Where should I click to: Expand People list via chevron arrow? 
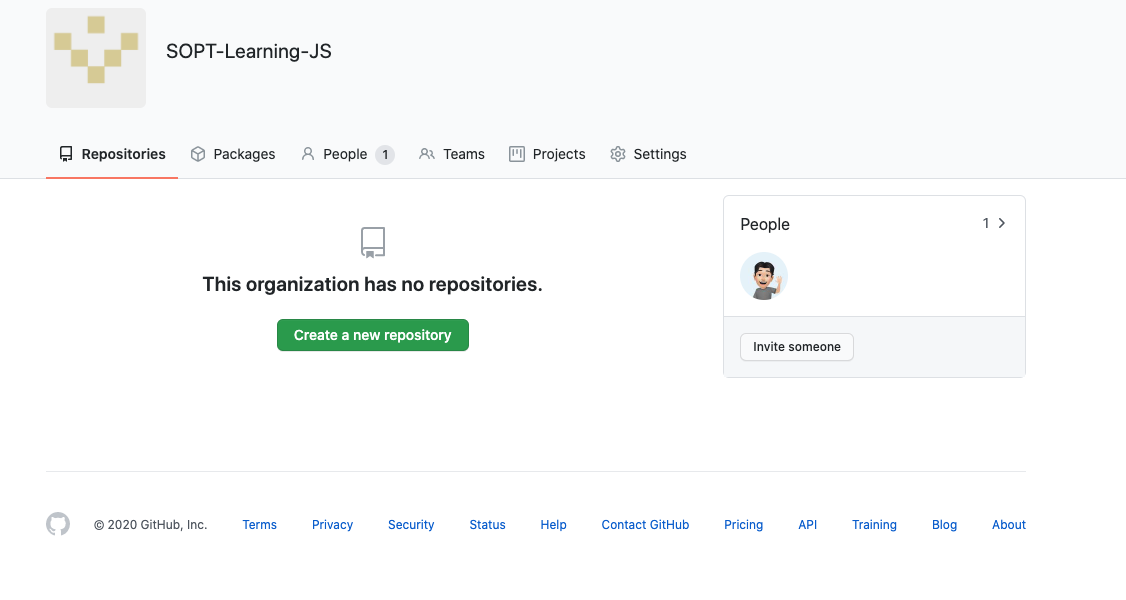coord(1002,223)
